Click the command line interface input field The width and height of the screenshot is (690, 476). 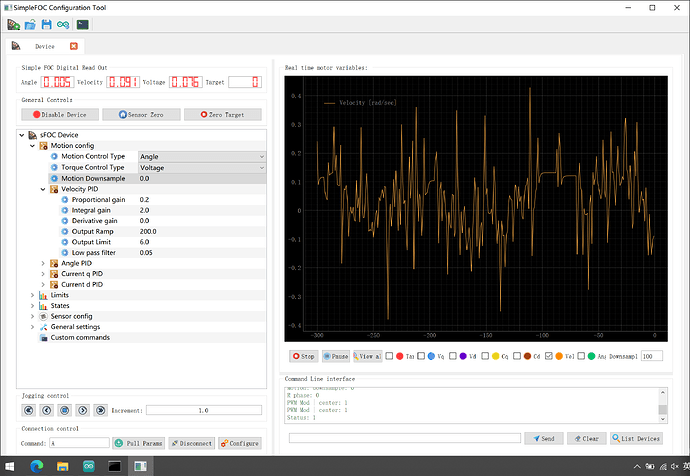click(405, 438)
